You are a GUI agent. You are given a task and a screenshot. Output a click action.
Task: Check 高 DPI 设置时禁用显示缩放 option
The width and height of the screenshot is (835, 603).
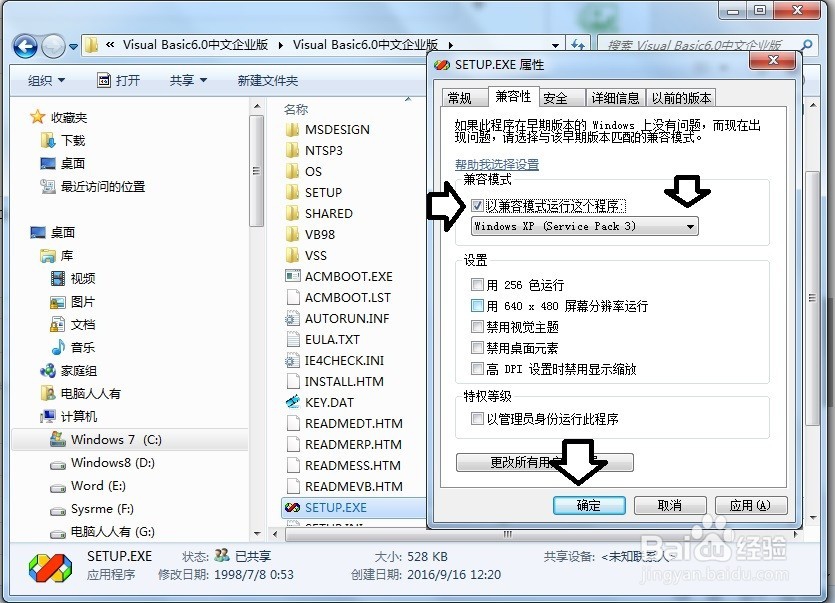[x=477, y=369]
